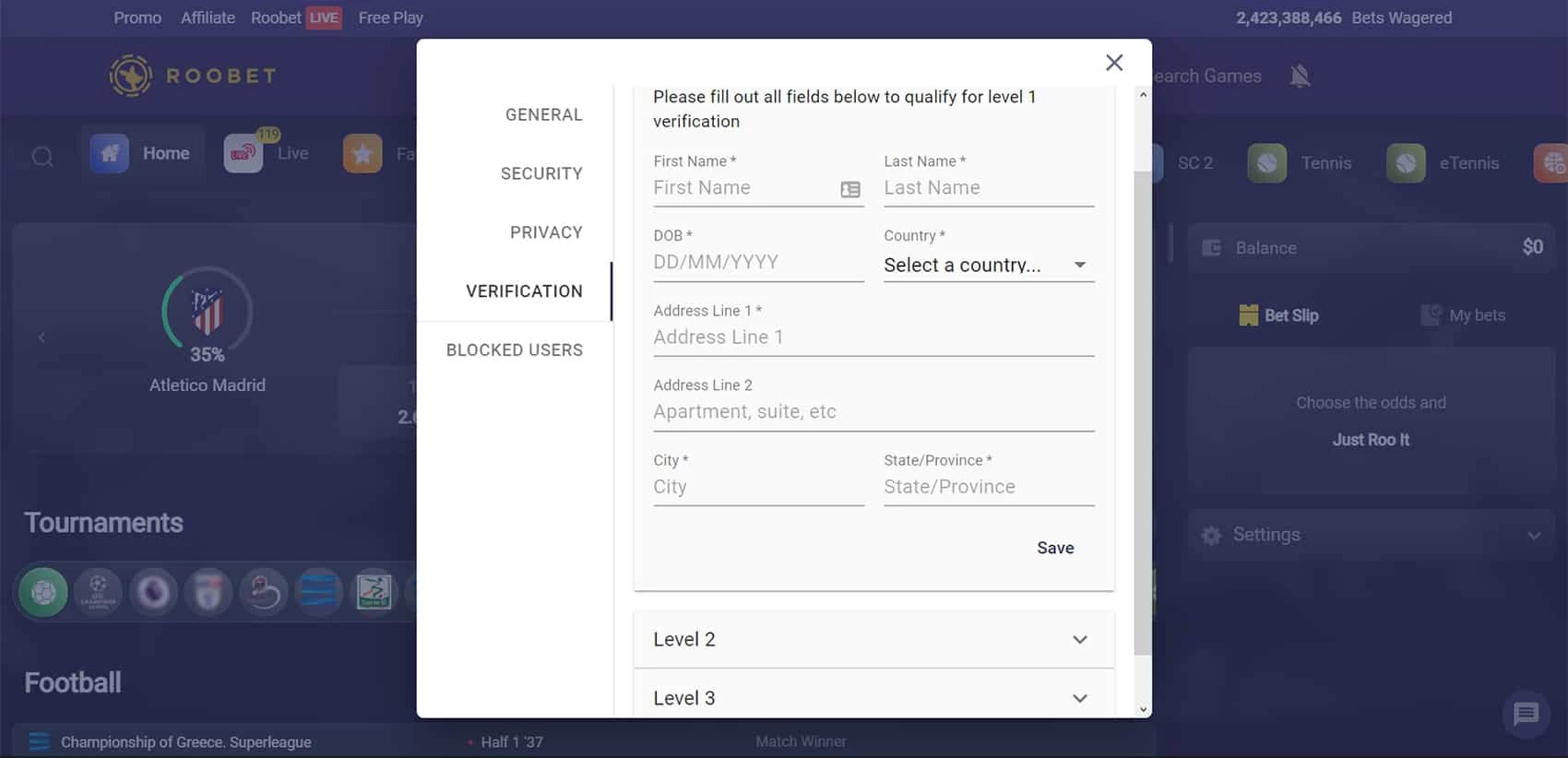Open the Affiliate link
Viewport: 1568px width, 758px height.
[208, 18]
